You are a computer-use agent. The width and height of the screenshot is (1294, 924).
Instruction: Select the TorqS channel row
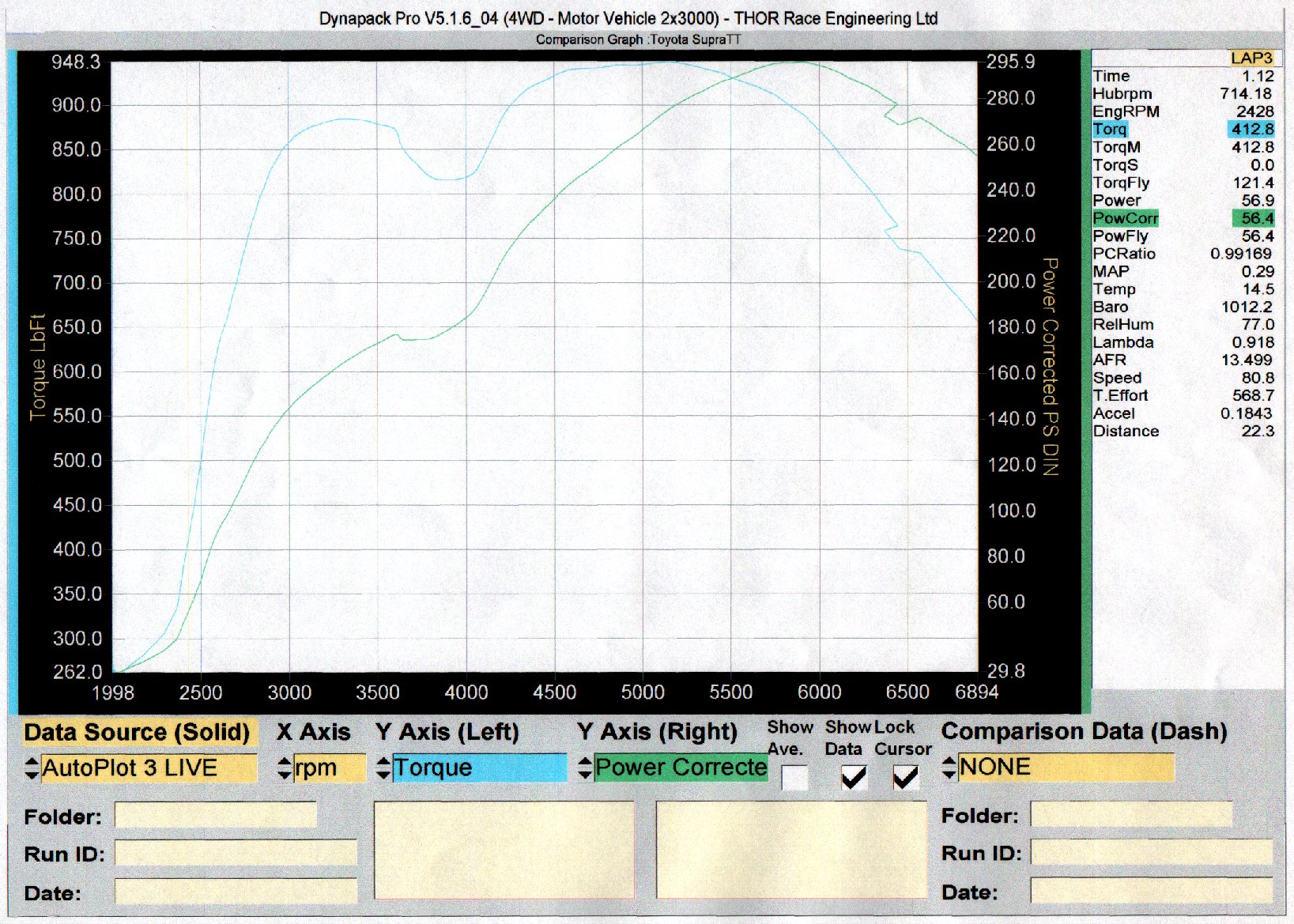(x=1183, y=165)
